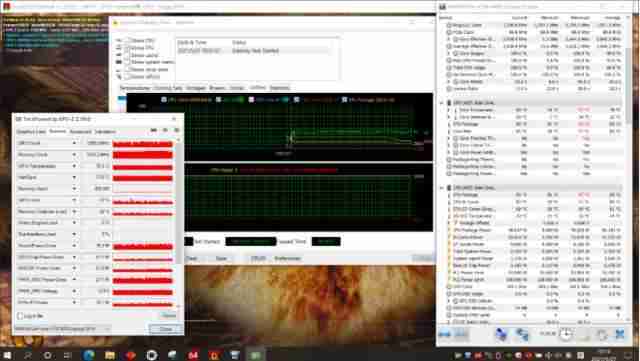Viewport: 640px width, 361px height.
Task: Toggle Stress CPU checkbox in AIDA64
Action: [127, 40]
